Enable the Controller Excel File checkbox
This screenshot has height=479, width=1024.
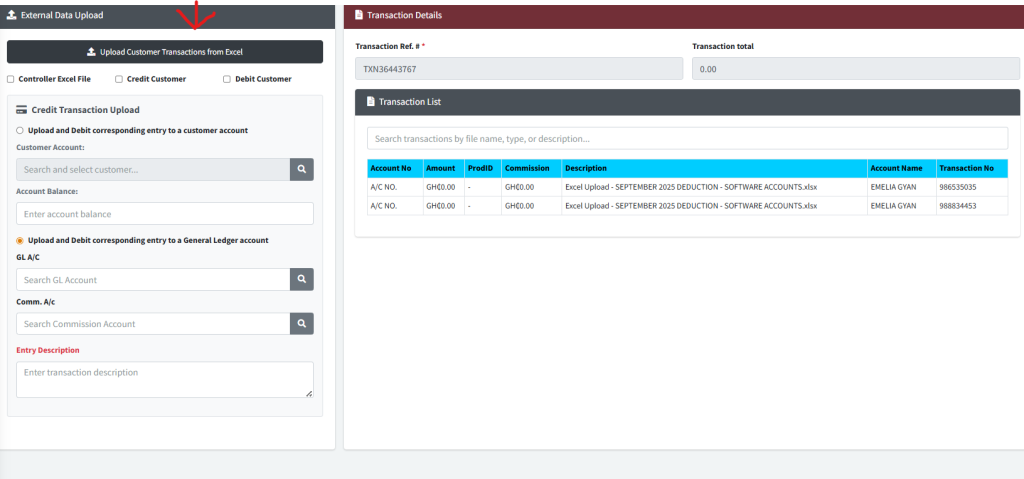pos(11,79)
